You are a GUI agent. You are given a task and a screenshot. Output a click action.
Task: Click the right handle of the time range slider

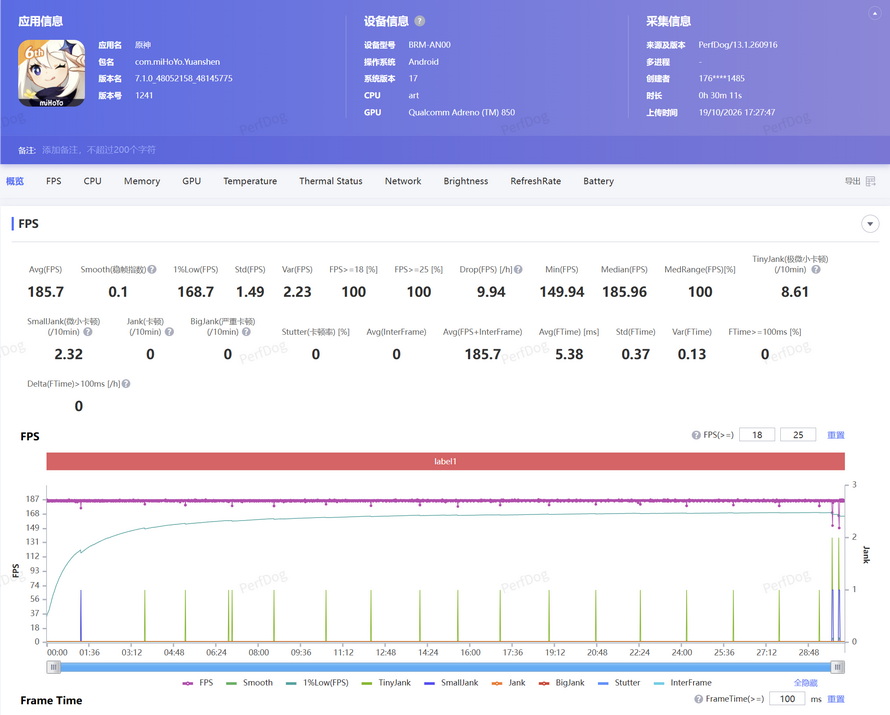(838, 667)
